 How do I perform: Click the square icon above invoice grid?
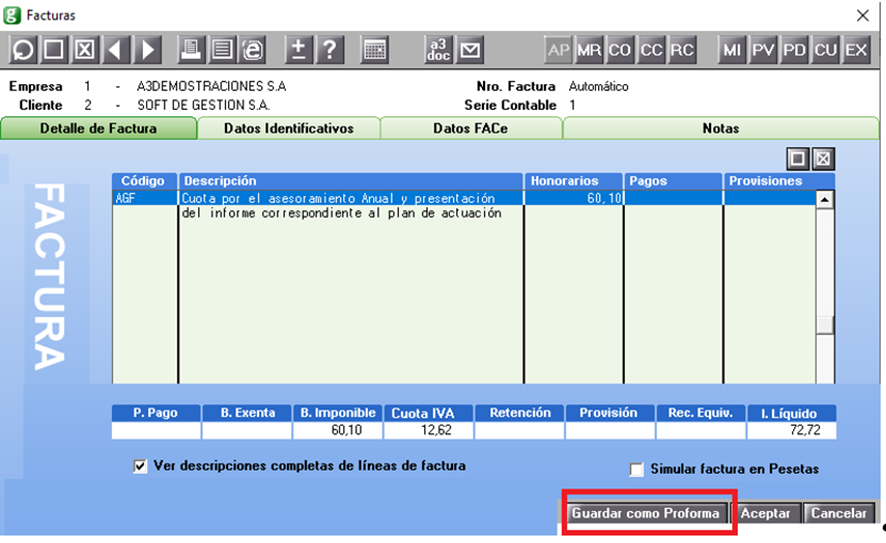click(798, 159)
